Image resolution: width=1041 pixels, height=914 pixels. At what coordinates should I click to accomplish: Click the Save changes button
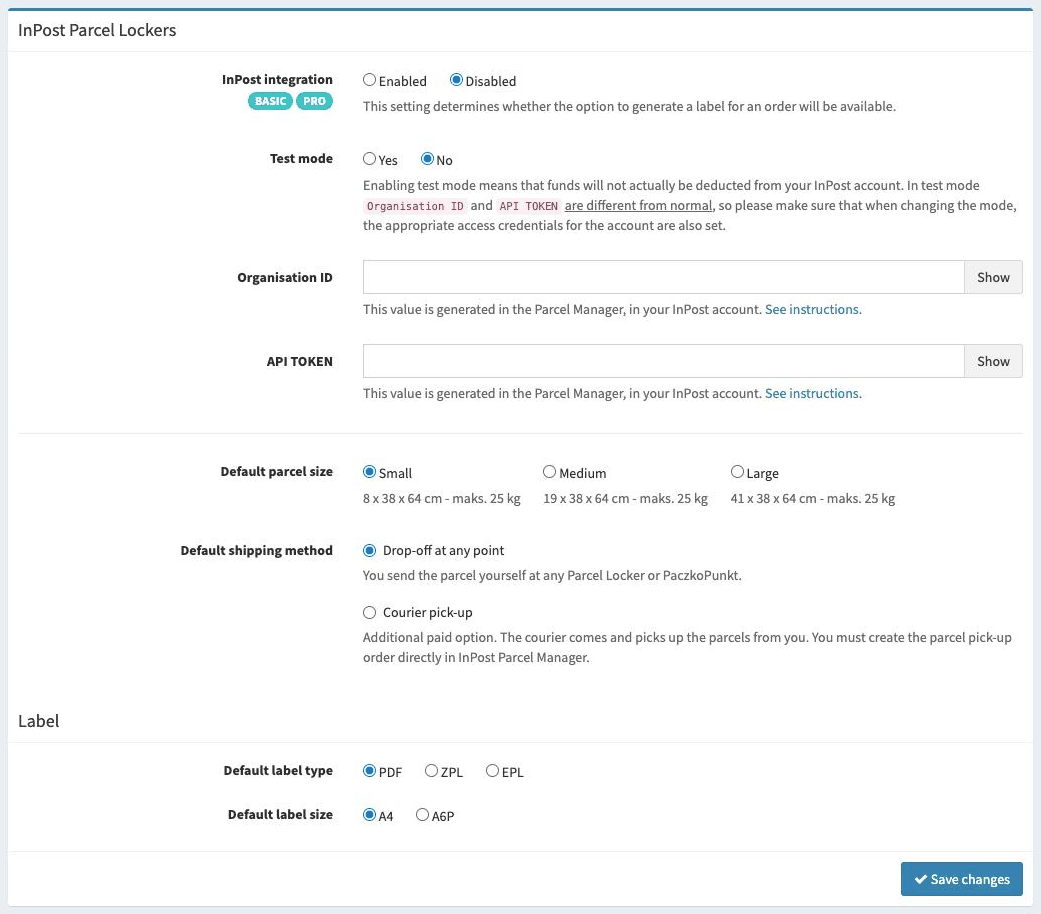(961, 879)
